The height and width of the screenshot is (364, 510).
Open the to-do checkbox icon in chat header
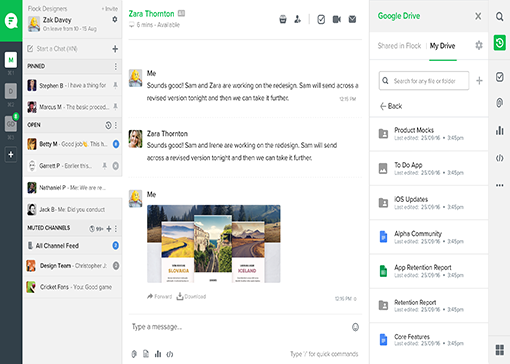coord(321,19)
